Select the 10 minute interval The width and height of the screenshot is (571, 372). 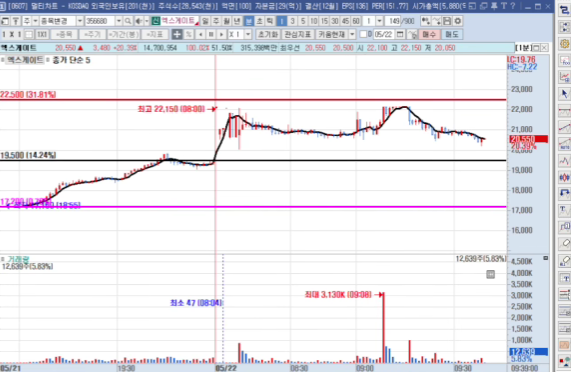[314, 21]
